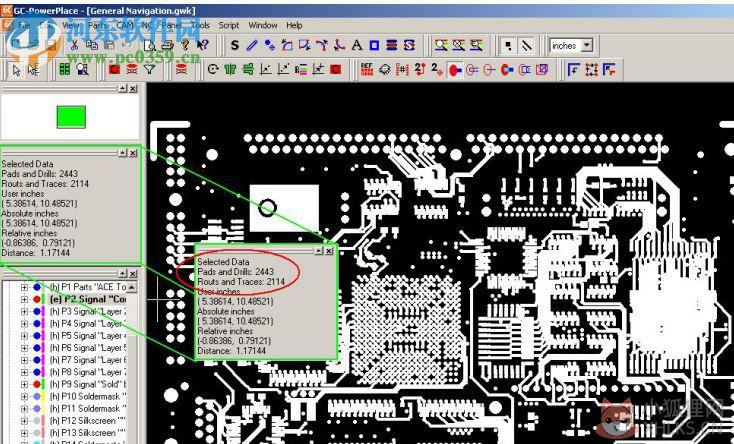
Task: Select the Add Text 'A' tool
Action: 357,45
